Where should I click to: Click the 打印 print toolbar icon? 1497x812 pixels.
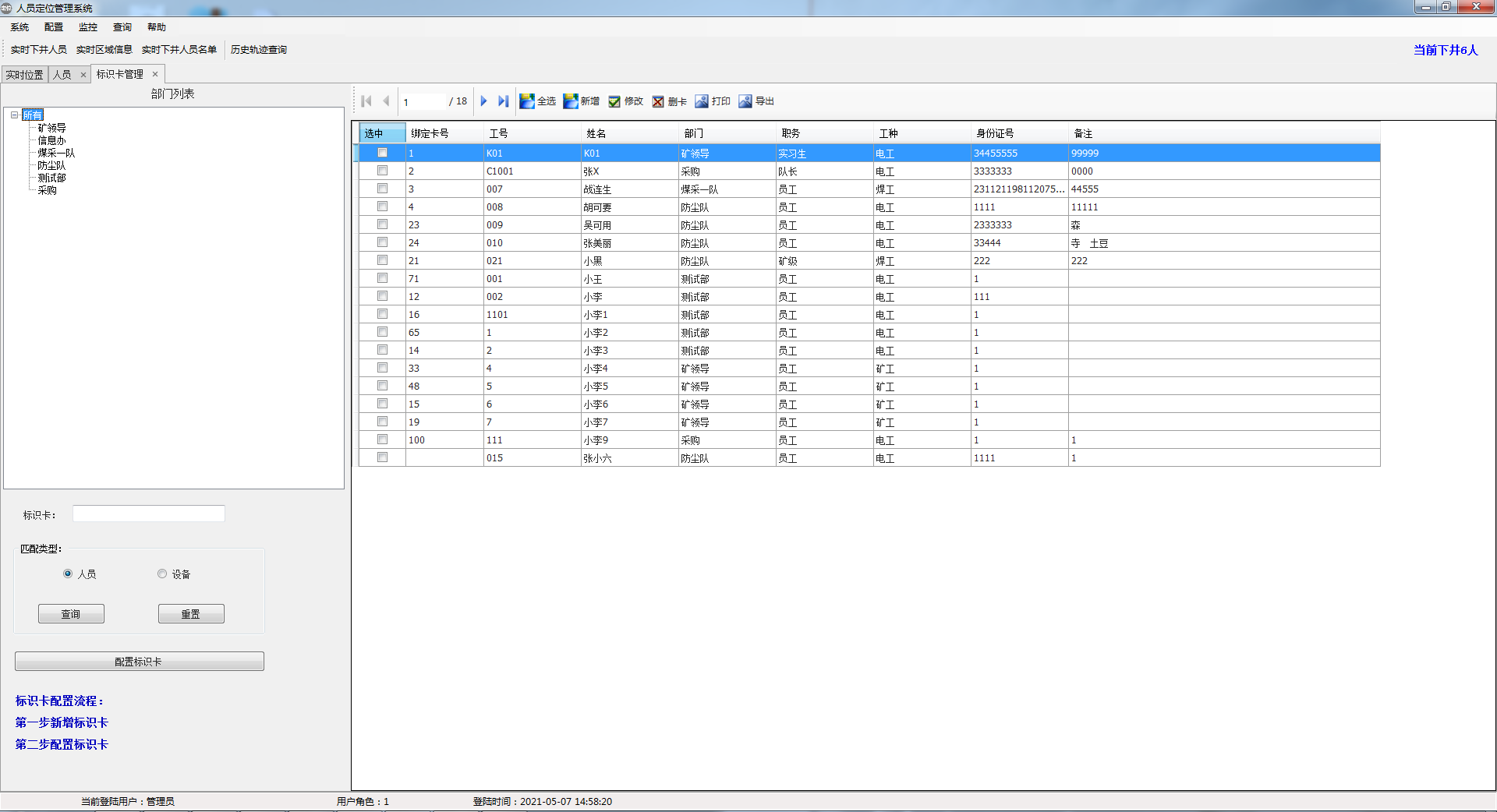coord(702,101)
